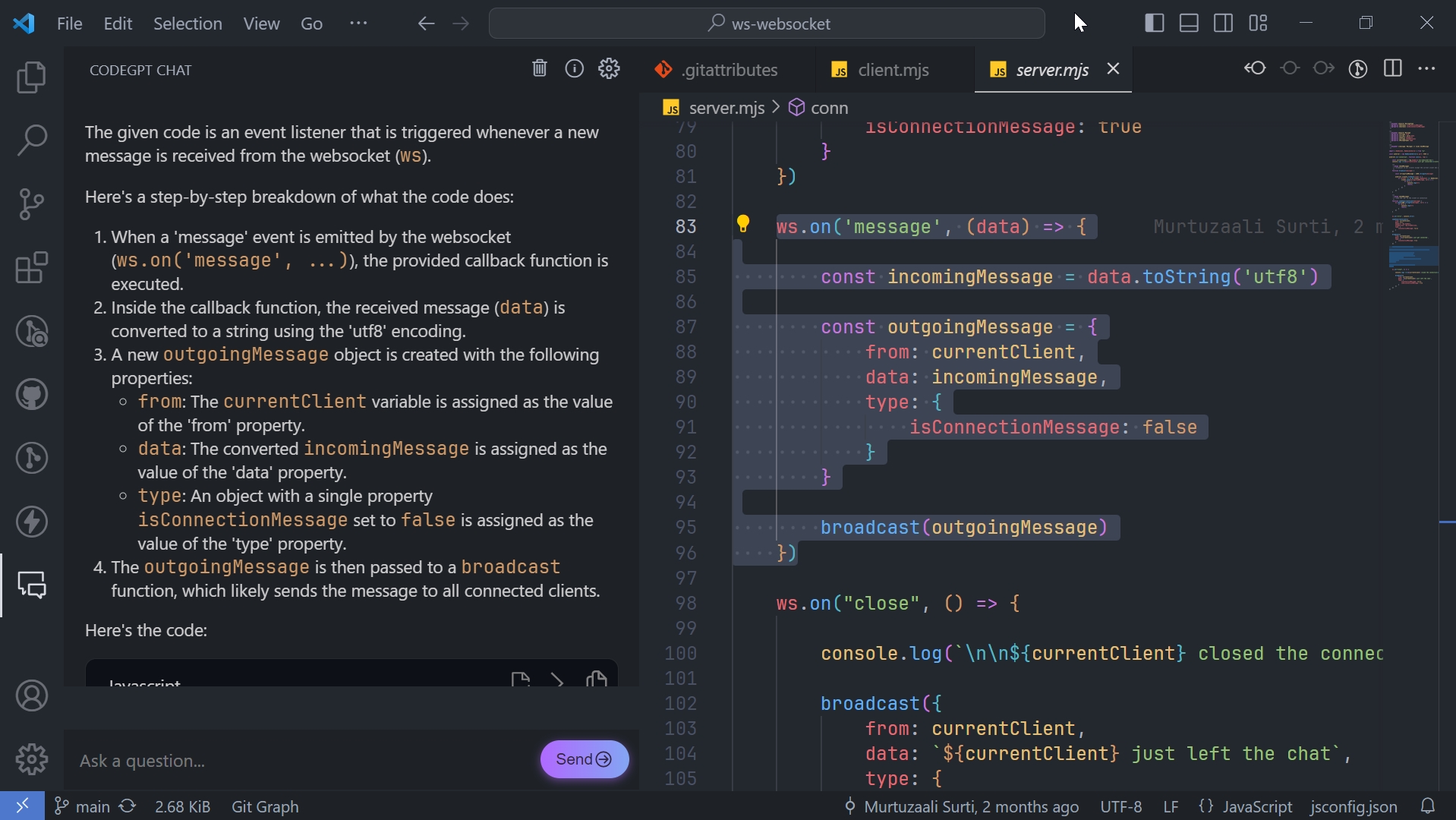
Task: Open ws-websocket command center search
Action: [767, 24]
